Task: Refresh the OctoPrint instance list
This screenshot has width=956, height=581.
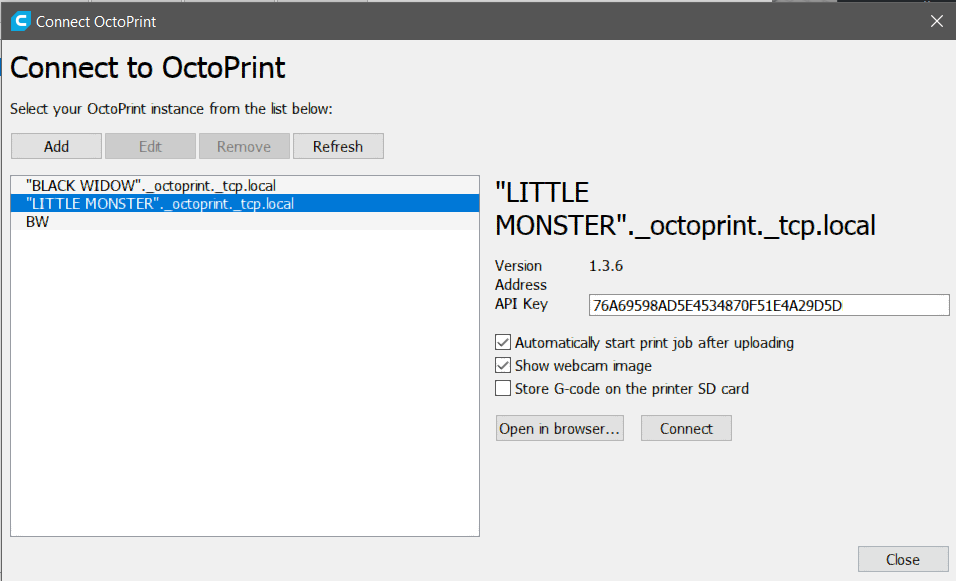Action: click(x=338, y=146)
